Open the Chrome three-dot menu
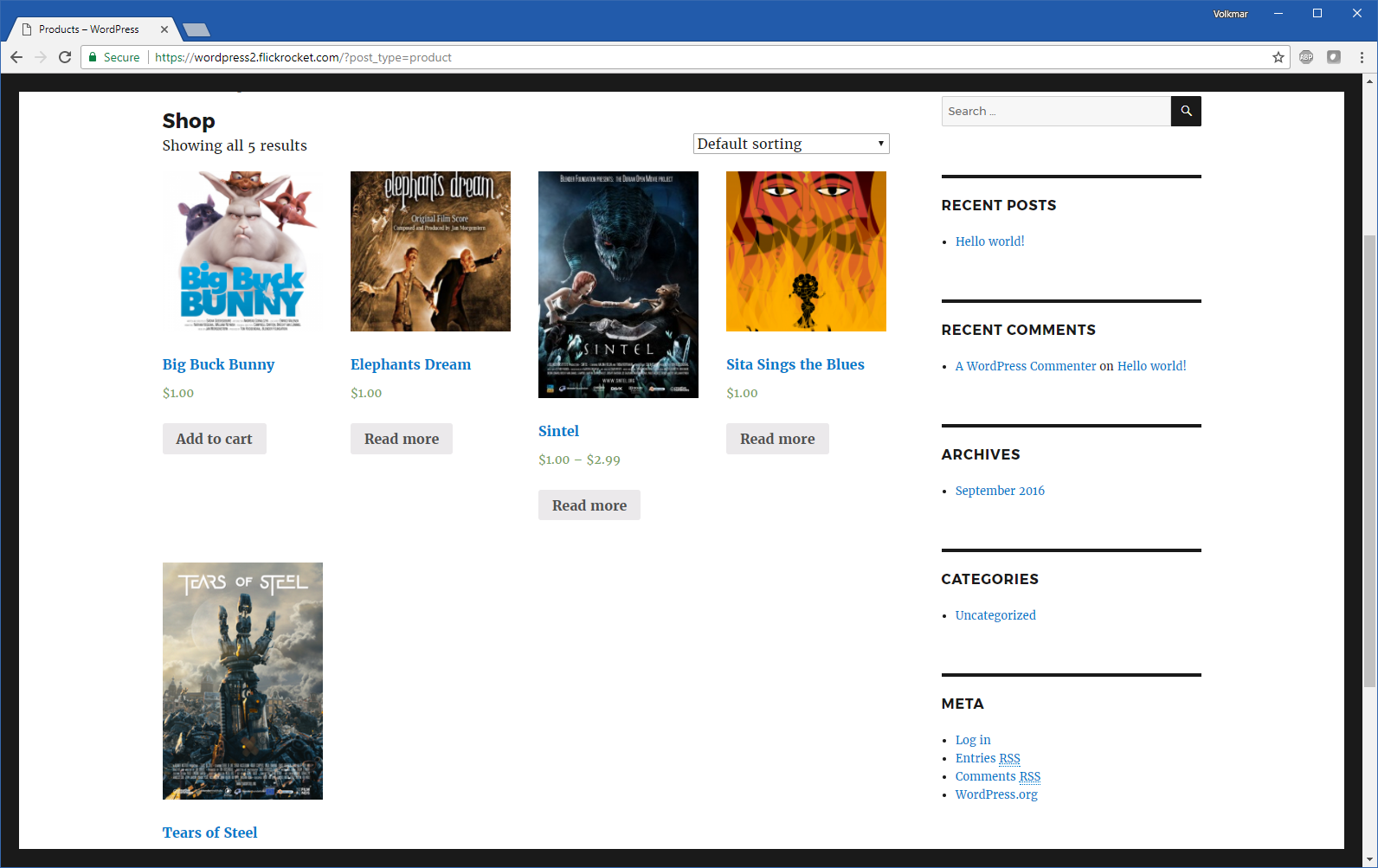Viewport: 1378px width, 868px height. click(1362, 57)
